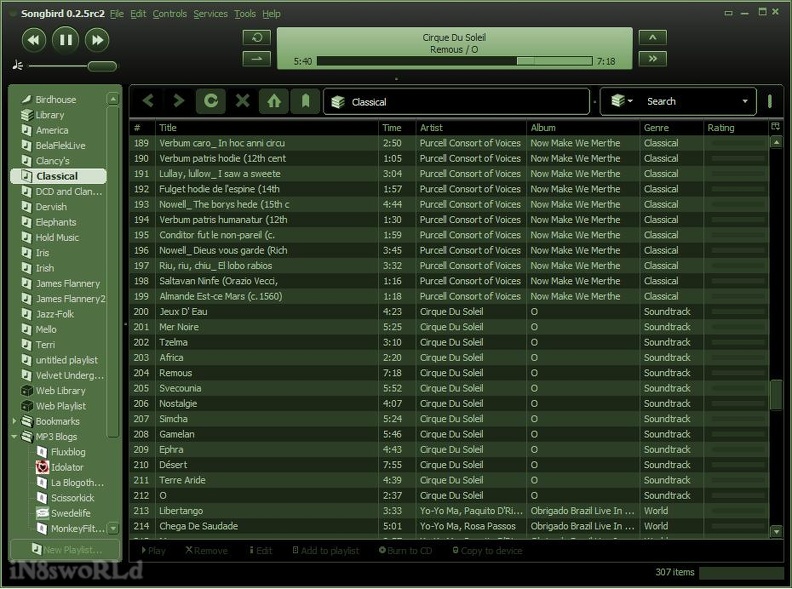This screenshot has height=589, width=792.
Task: Open the Web Playlist item
Action: (x=60, y=406)
